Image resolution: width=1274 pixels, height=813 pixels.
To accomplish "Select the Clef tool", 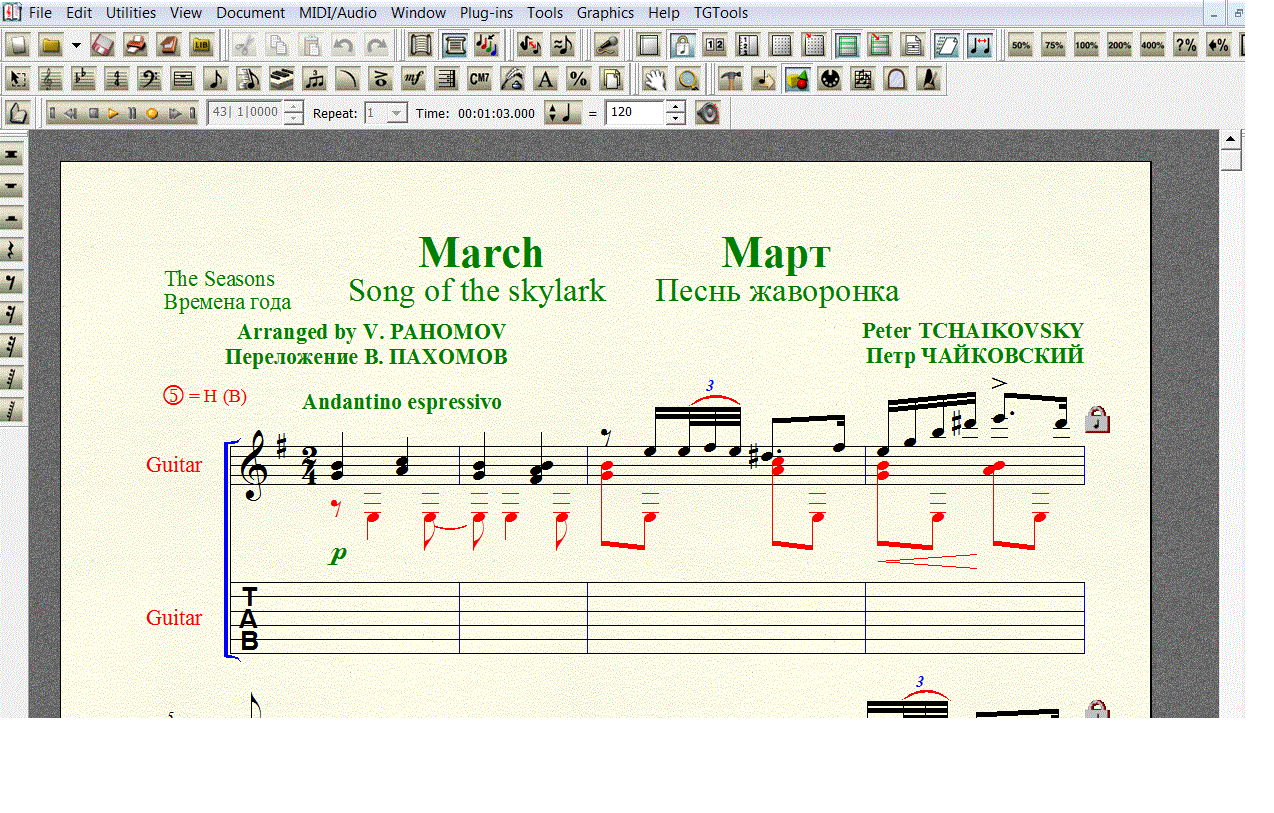I will tap(150, 79).
